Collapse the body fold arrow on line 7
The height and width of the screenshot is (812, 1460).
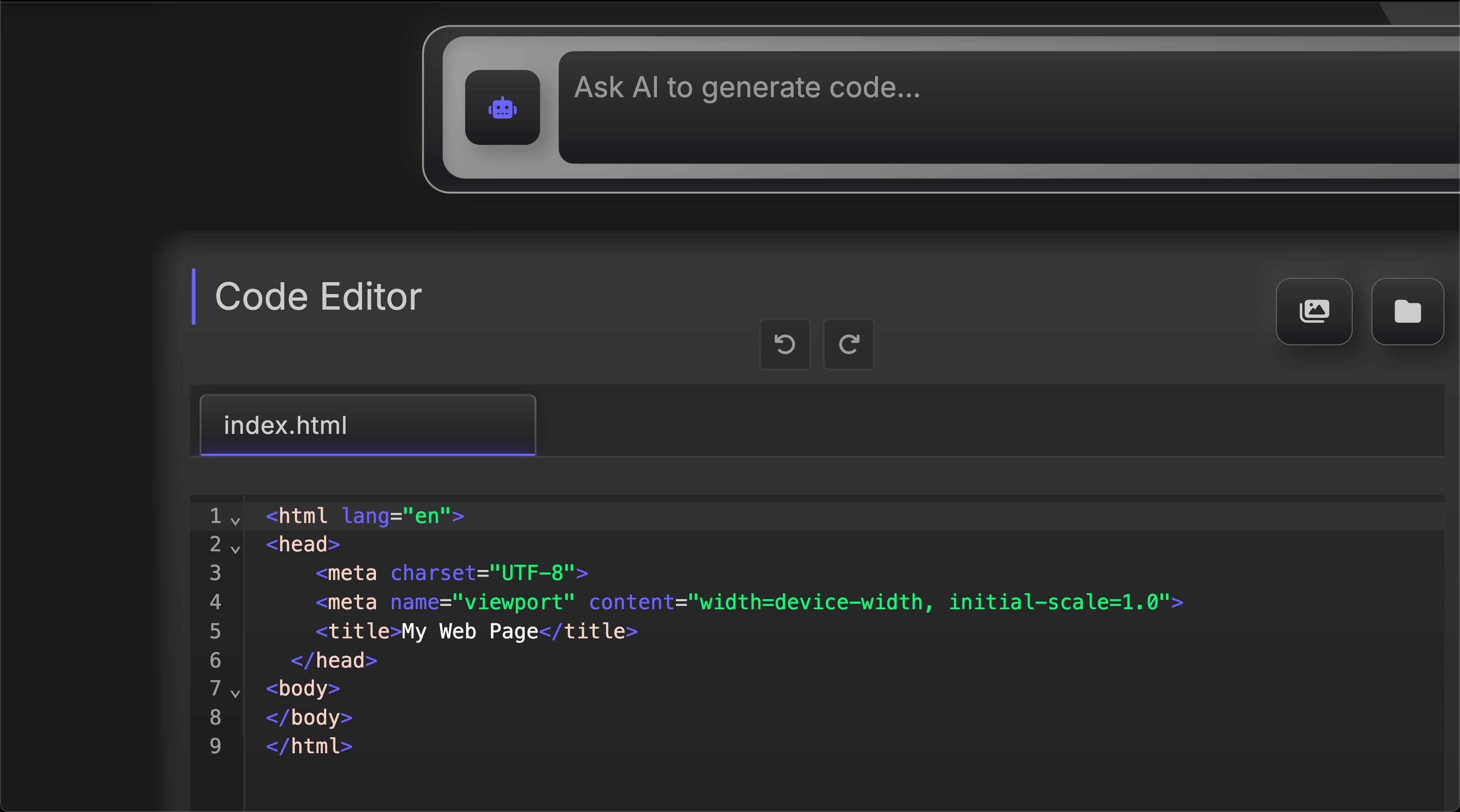[x=235, y=692]
